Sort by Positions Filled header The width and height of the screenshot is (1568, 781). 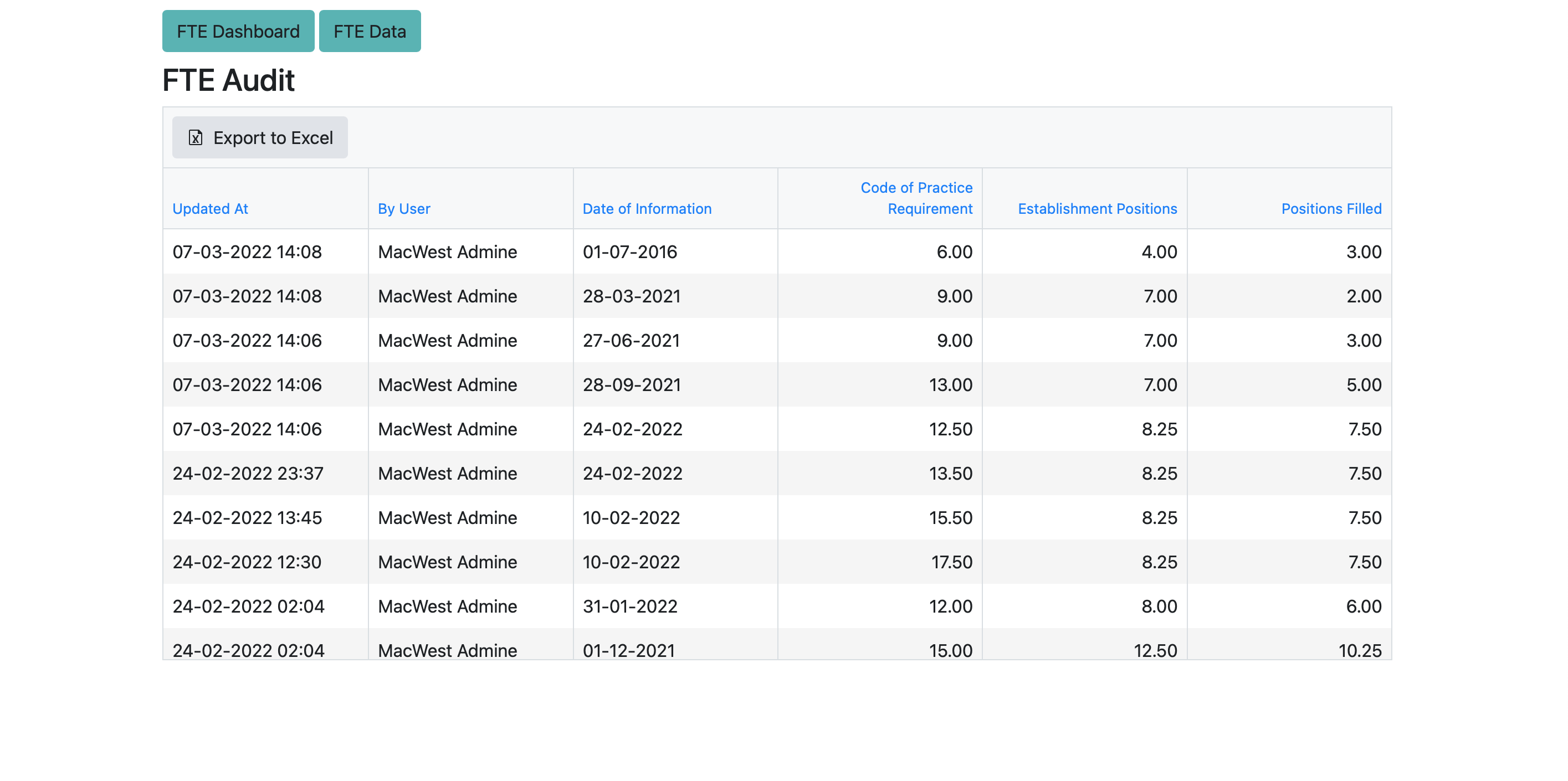[x=1331, y=209]
